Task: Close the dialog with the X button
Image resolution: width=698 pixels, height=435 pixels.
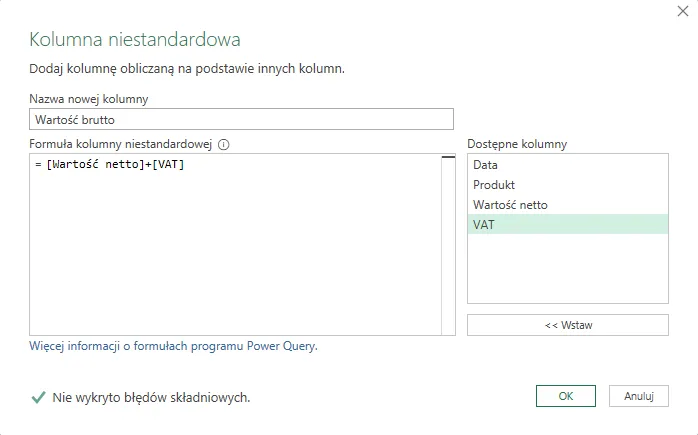Action: coord(682,12)
